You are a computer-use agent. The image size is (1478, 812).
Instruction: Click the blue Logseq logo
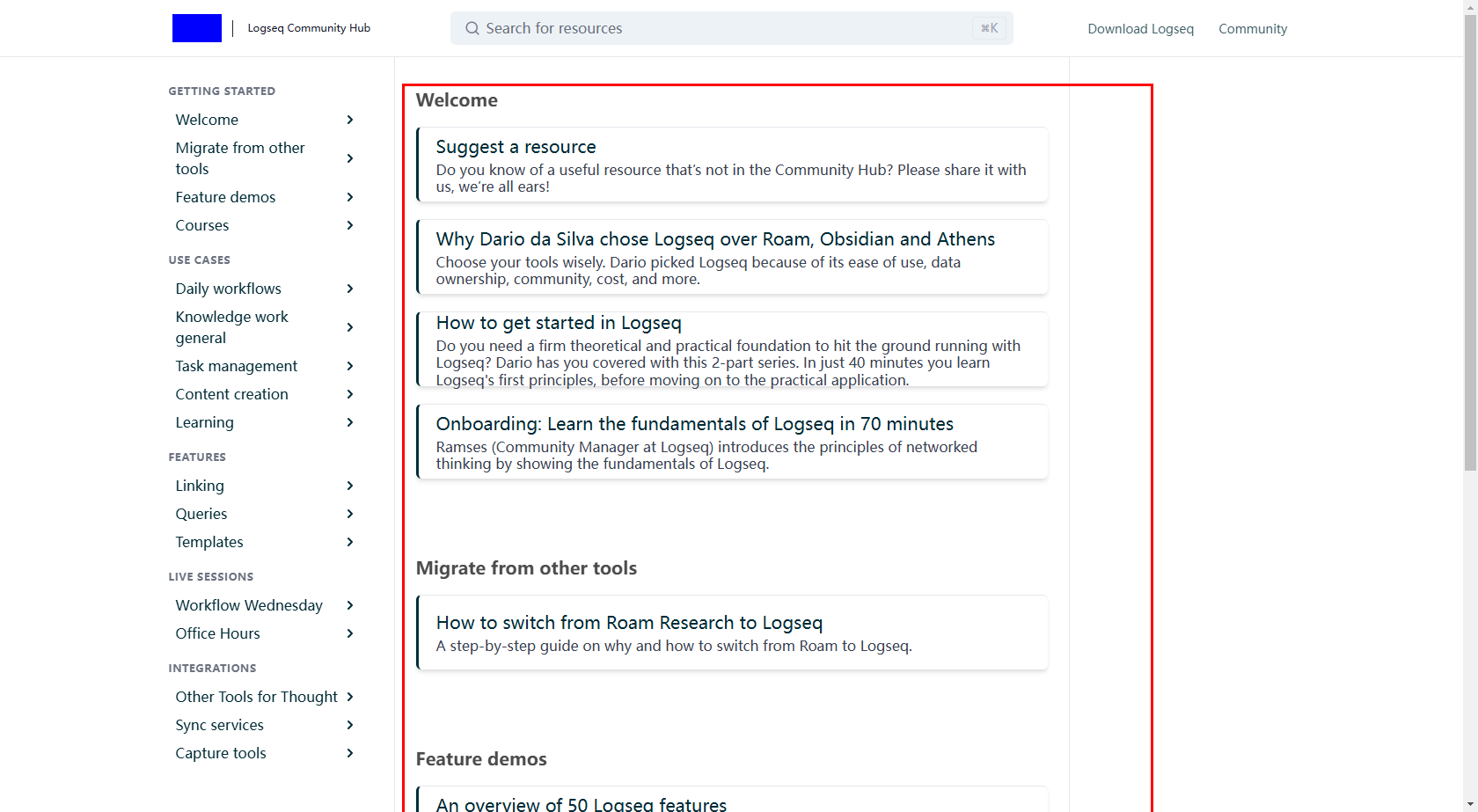(x=196, y=28)
